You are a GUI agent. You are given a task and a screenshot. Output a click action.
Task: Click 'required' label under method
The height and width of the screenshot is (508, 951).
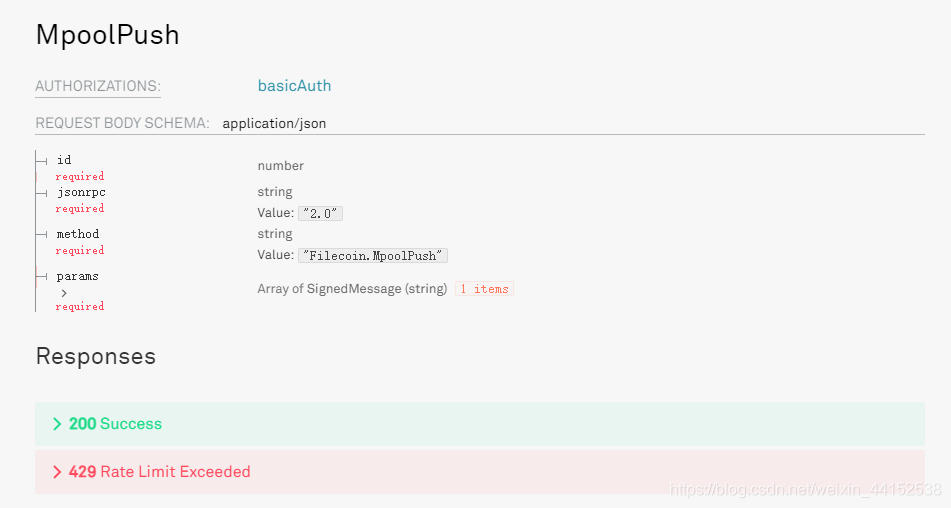point(79,250)
